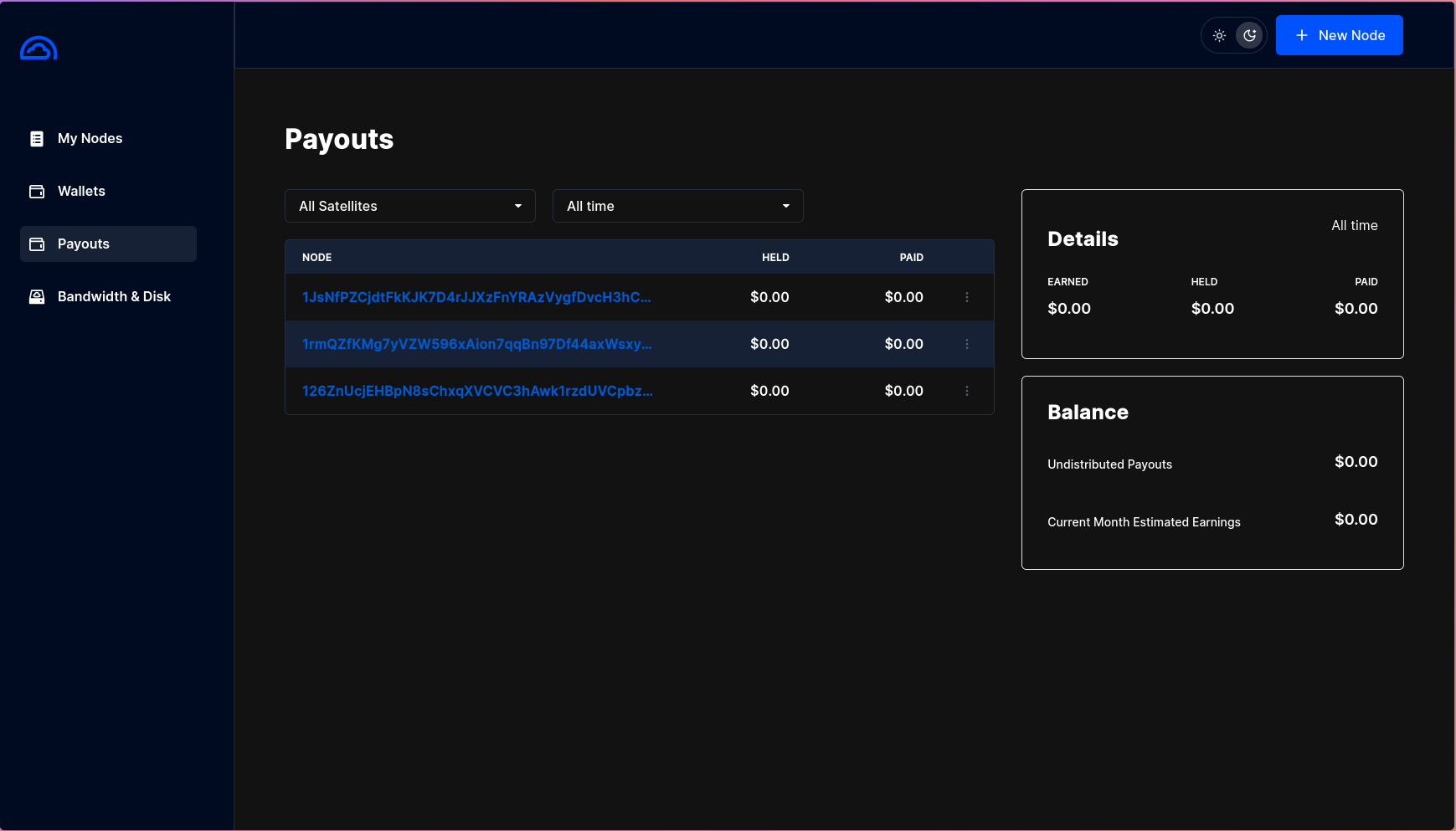1456x831 pixels.
Task: Open options menu for node 1JsNfPZC
Action: tap(967, 297)
